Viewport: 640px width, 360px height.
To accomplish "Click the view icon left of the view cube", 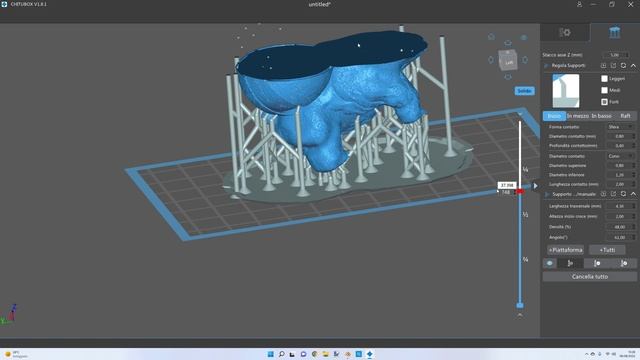I will click(491, 60).
